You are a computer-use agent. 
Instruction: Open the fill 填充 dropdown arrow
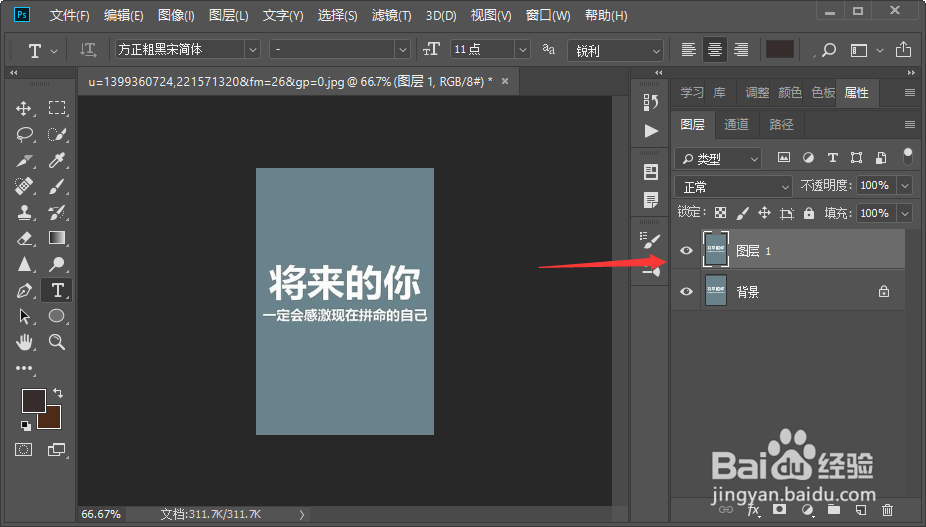click(x=905, y=213)
